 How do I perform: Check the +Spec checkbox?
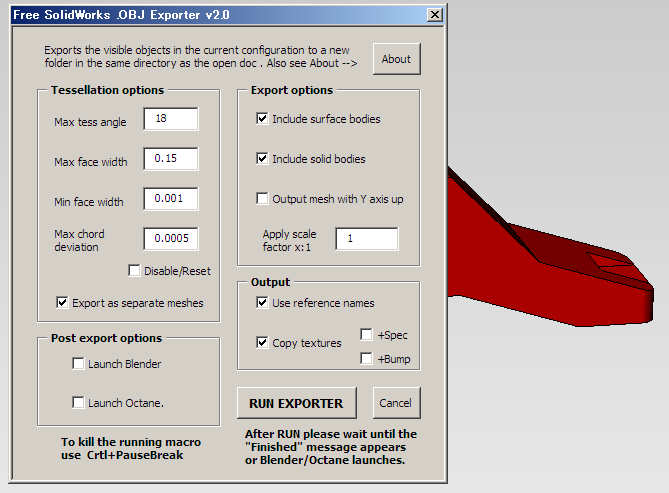(367, 335)
